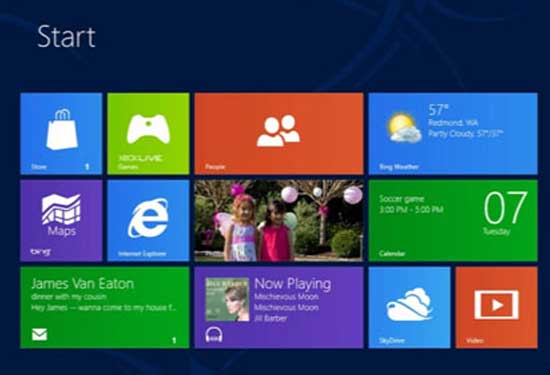This screenshot has width=550, height=375.
Task: Click the Start heading text
Action: pos(66,36)
